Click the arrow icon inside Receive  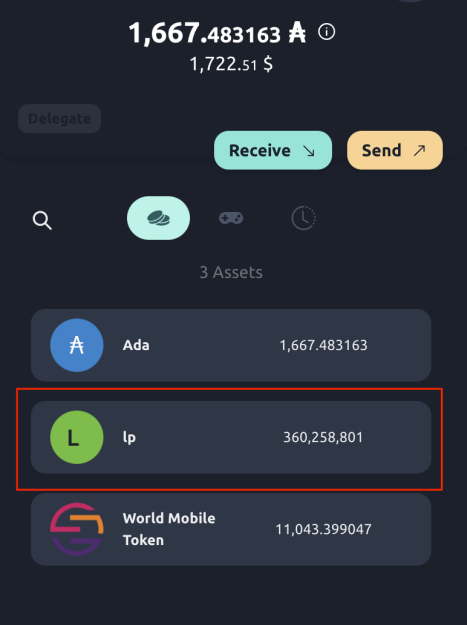click(309, 151)
